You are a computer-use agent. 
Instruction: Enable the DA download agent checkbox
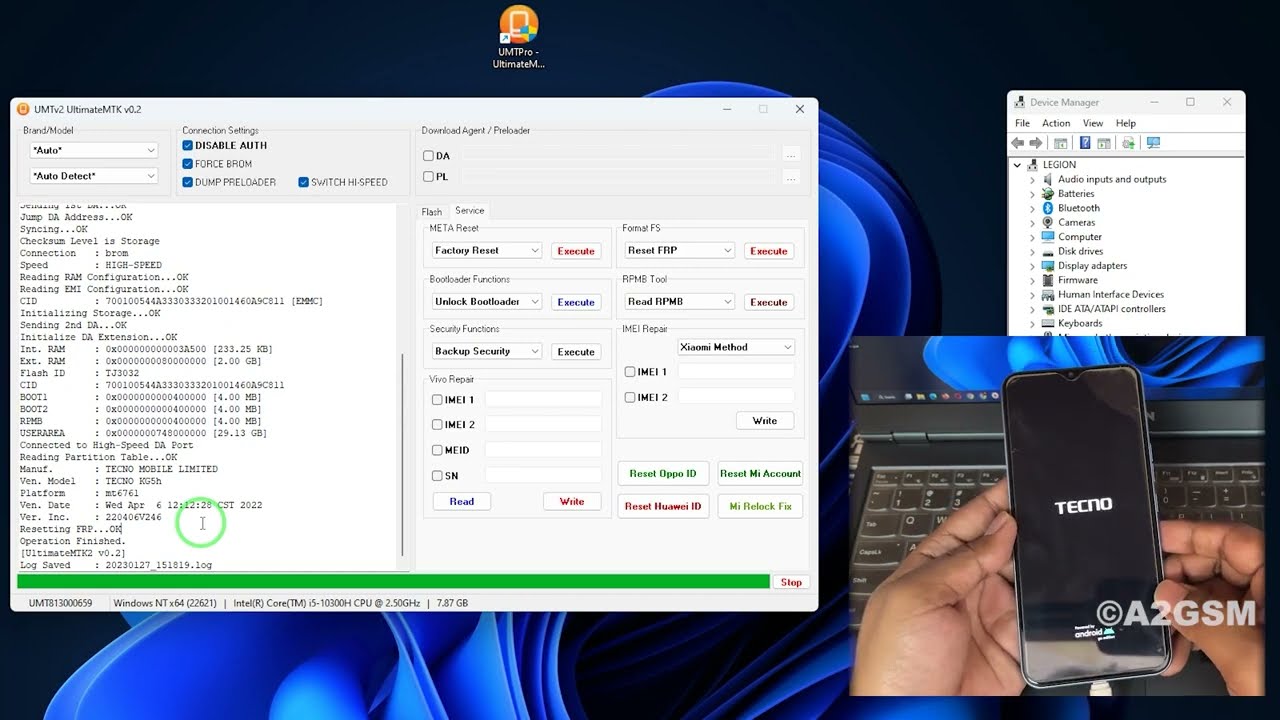[428, 156]
